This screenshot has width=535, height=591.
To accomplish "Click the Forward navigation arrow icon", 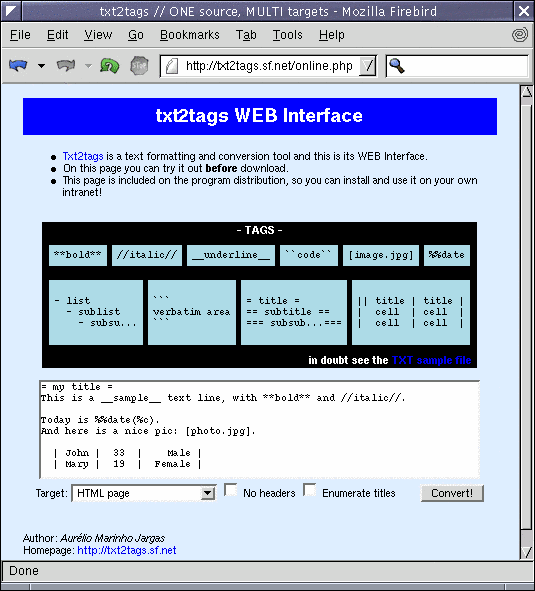I will tap(66, 66).
